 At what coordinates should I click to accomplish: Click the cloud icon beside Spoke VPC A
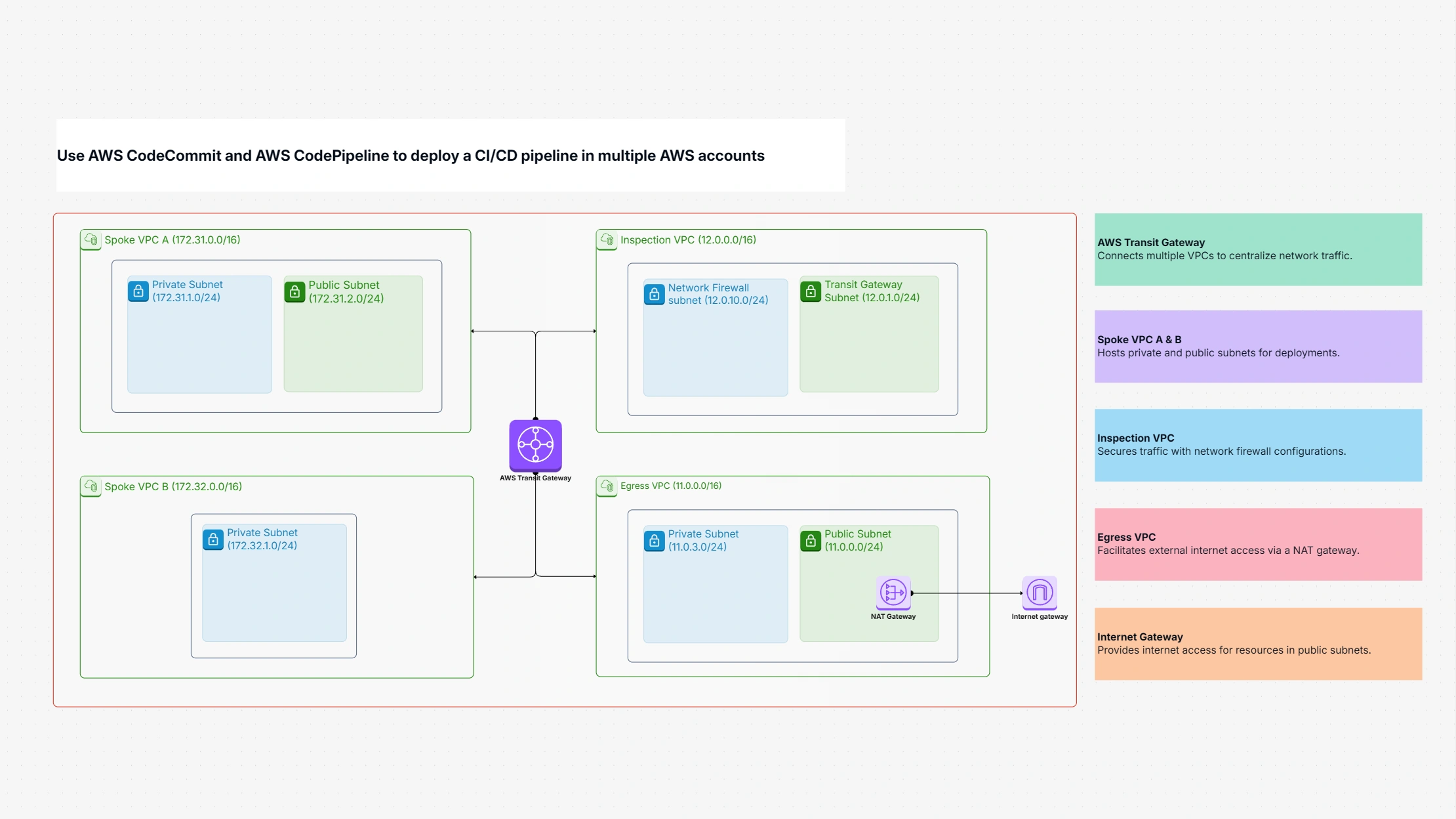click(x=91, y=240)
